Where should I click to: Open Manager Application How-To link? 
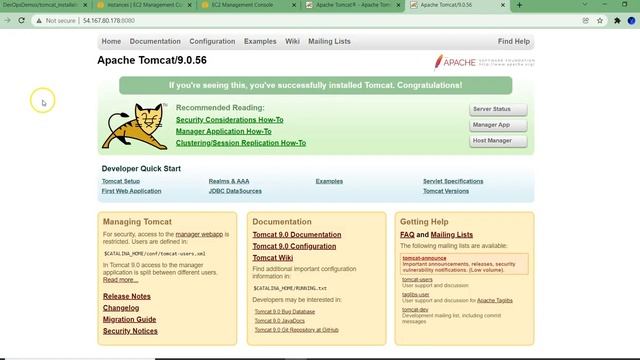click(223, 131)
